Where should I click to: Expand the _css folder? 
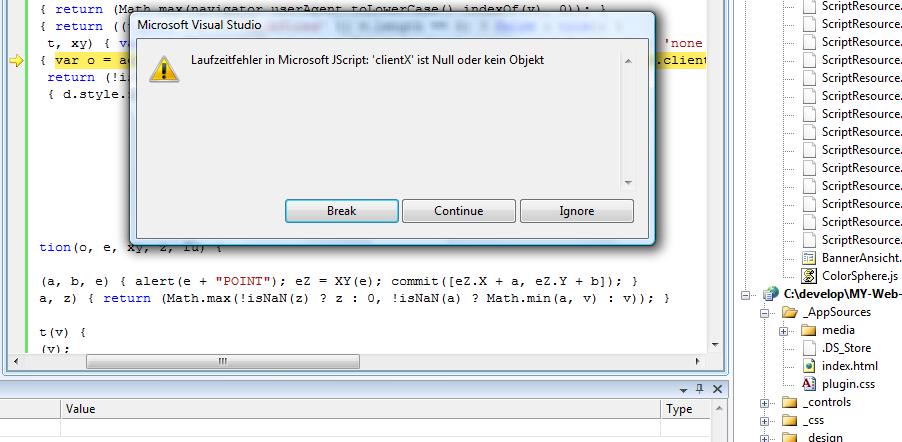pyautogui.click(x=765, y=420)
